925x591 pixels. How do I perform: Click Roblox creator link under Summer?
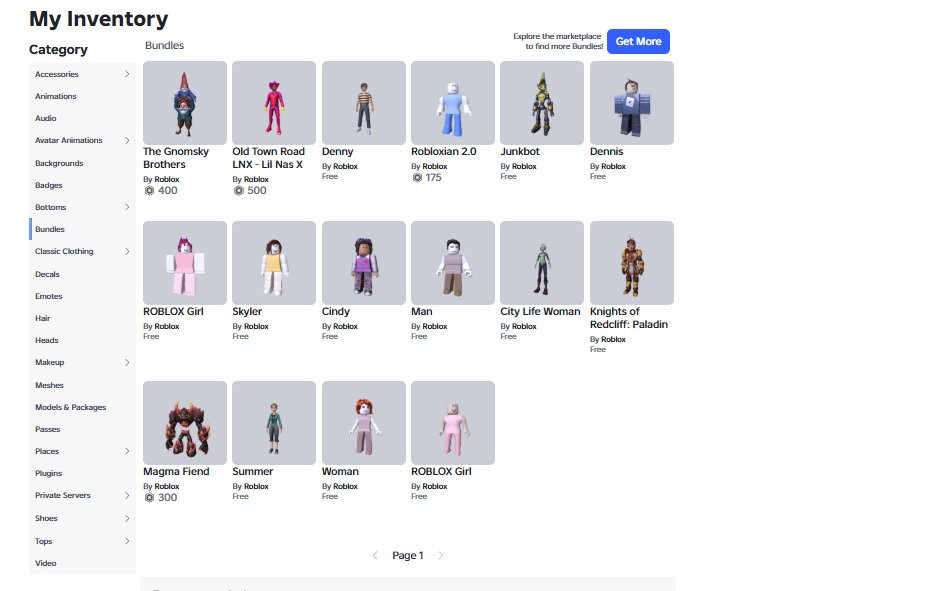[x=256, y=487]
